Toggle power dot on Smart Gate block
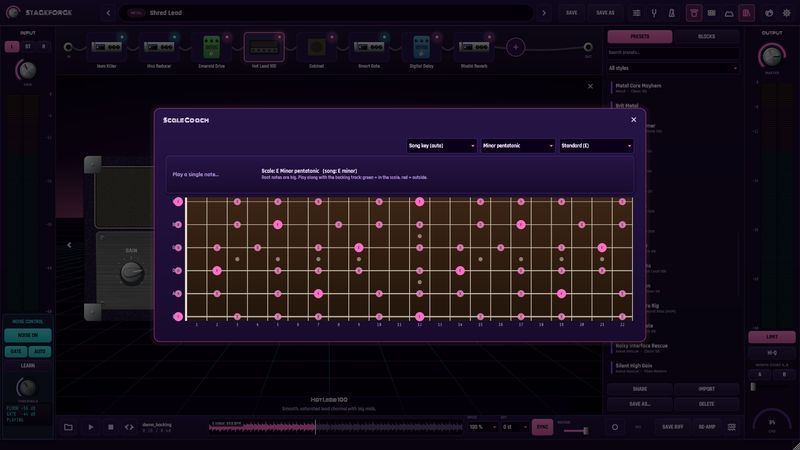 point(384,37)
